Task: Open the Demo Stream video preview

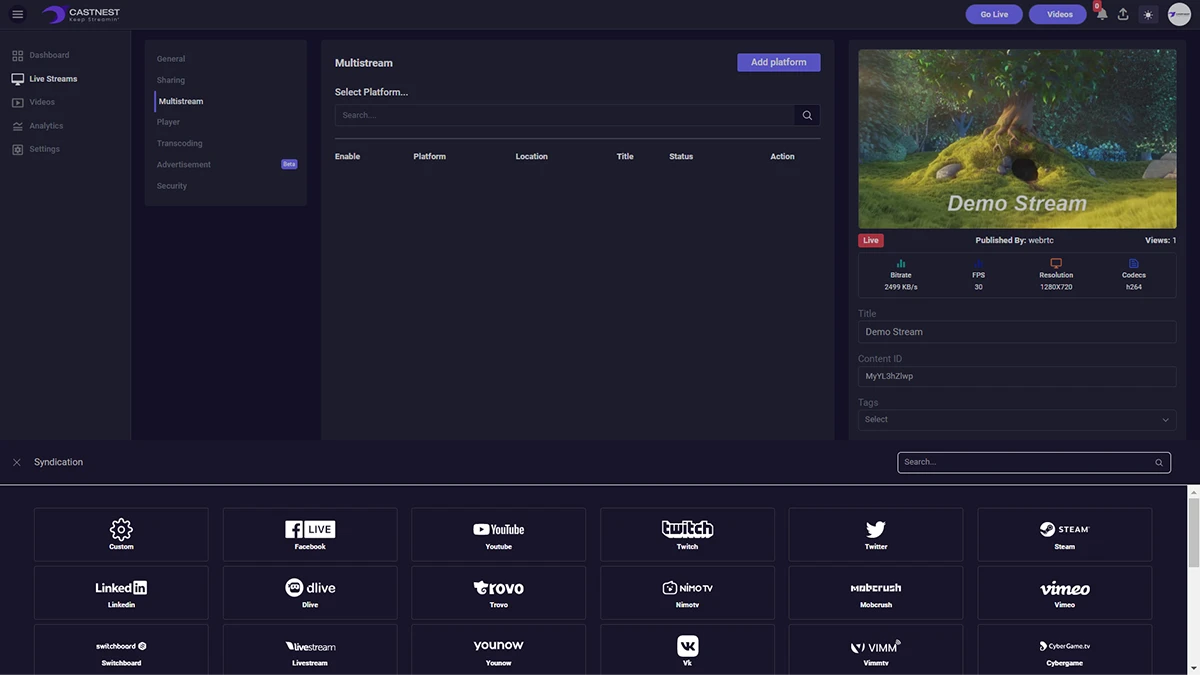Action: click(x=1017, y=139)
